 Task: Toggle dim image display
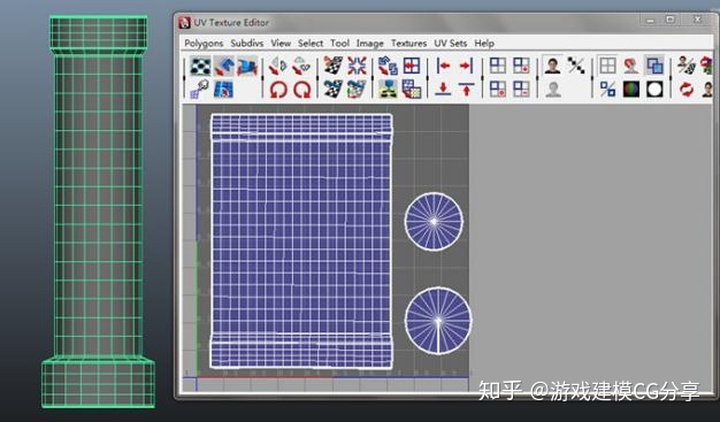[552, 89]
